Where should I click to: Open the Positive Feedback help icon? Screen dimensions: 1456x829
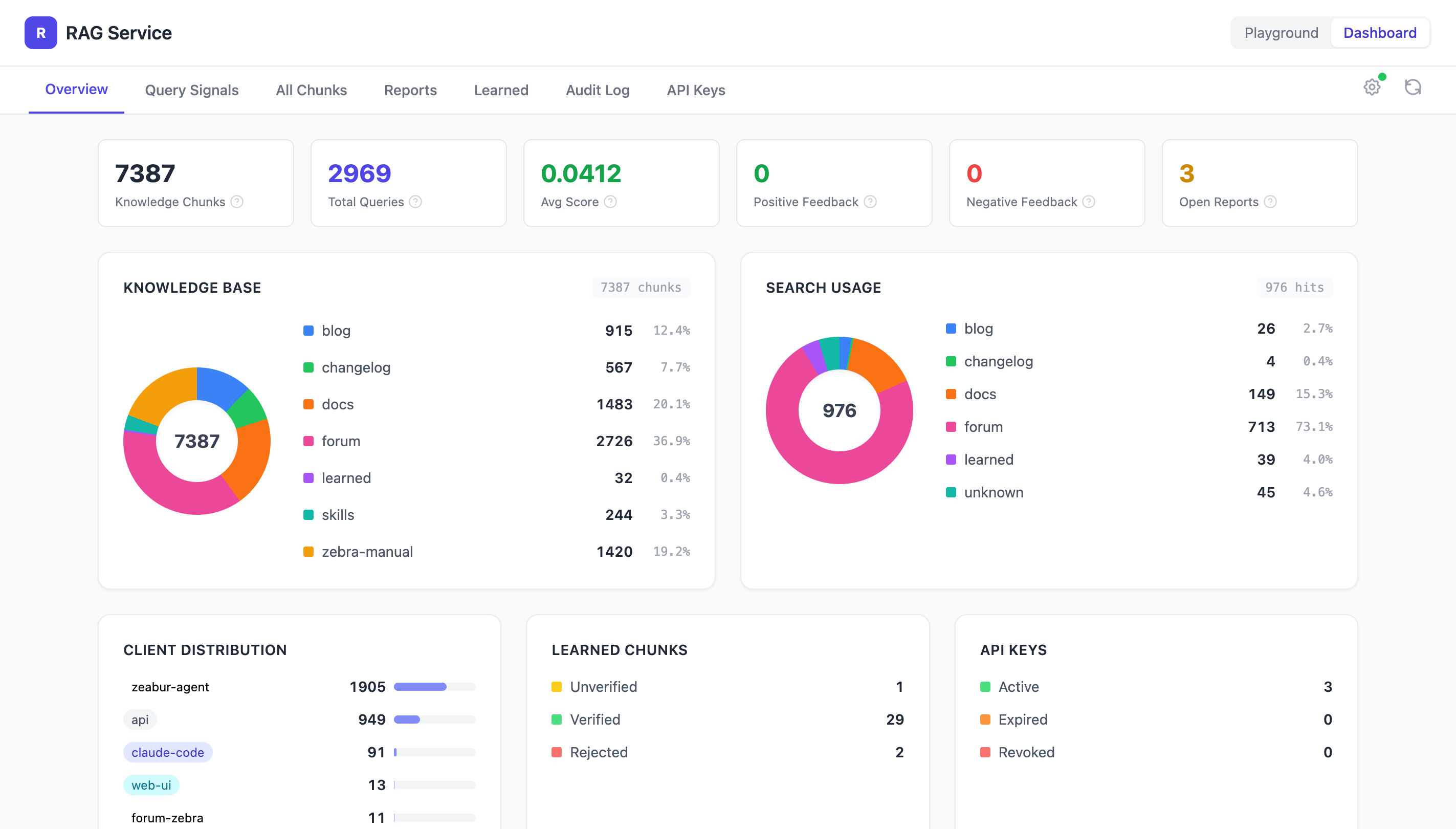pyautogui.click(x=869, y=202)
